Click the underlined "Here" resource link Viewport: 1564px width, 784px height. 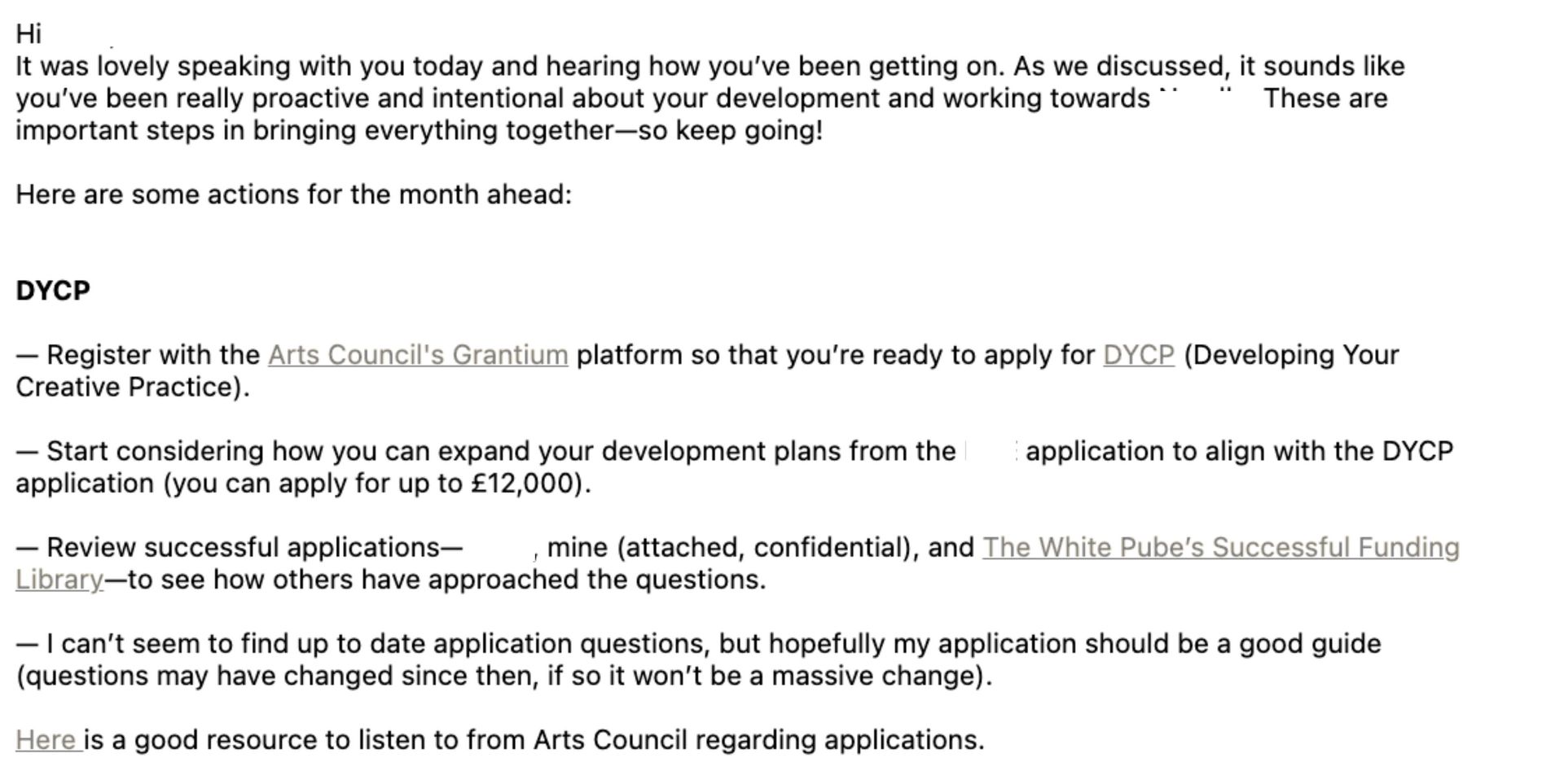(46, 739)
